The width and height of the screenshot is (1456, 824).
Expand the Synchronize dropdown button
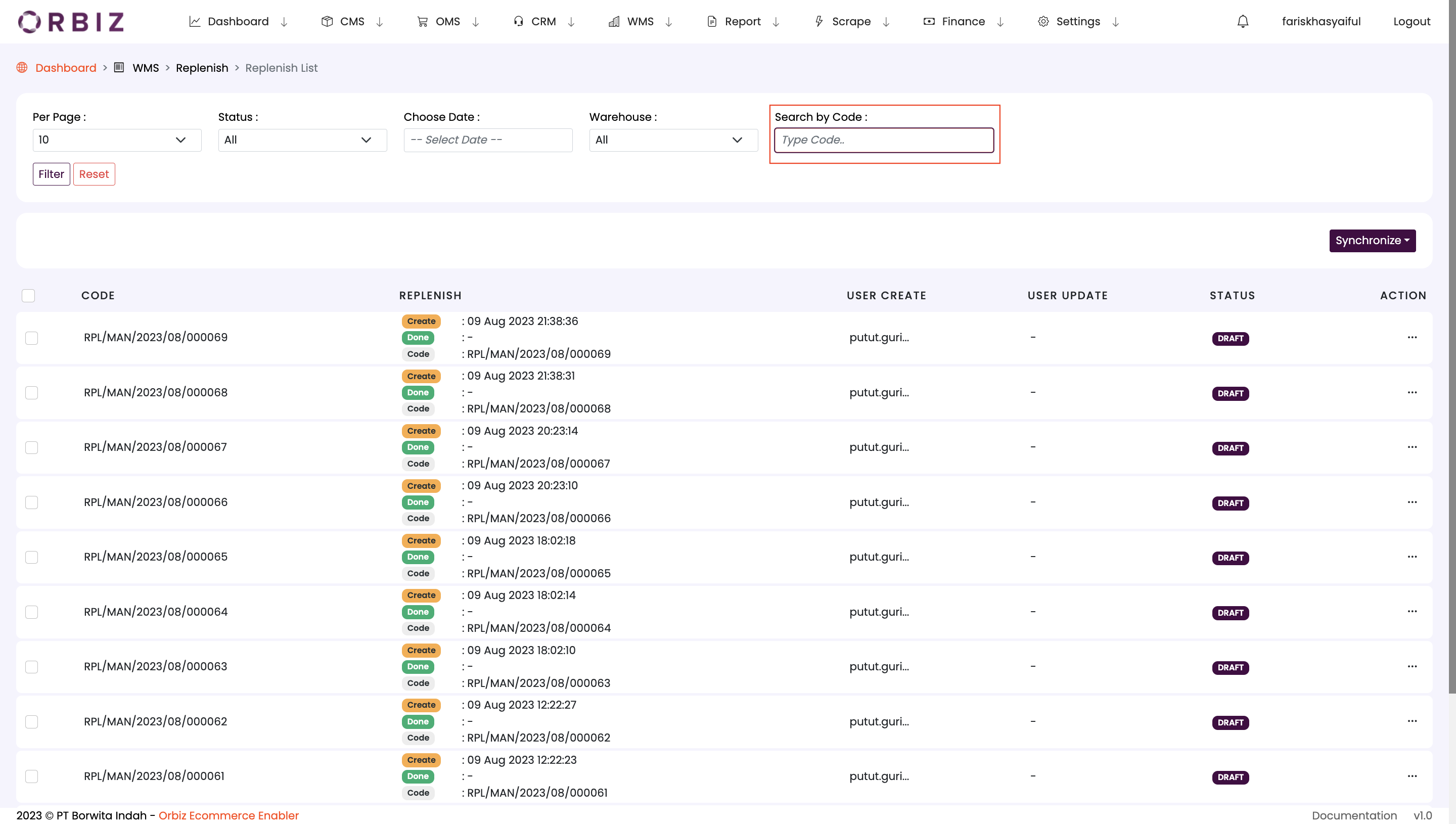click(1372, 241)
